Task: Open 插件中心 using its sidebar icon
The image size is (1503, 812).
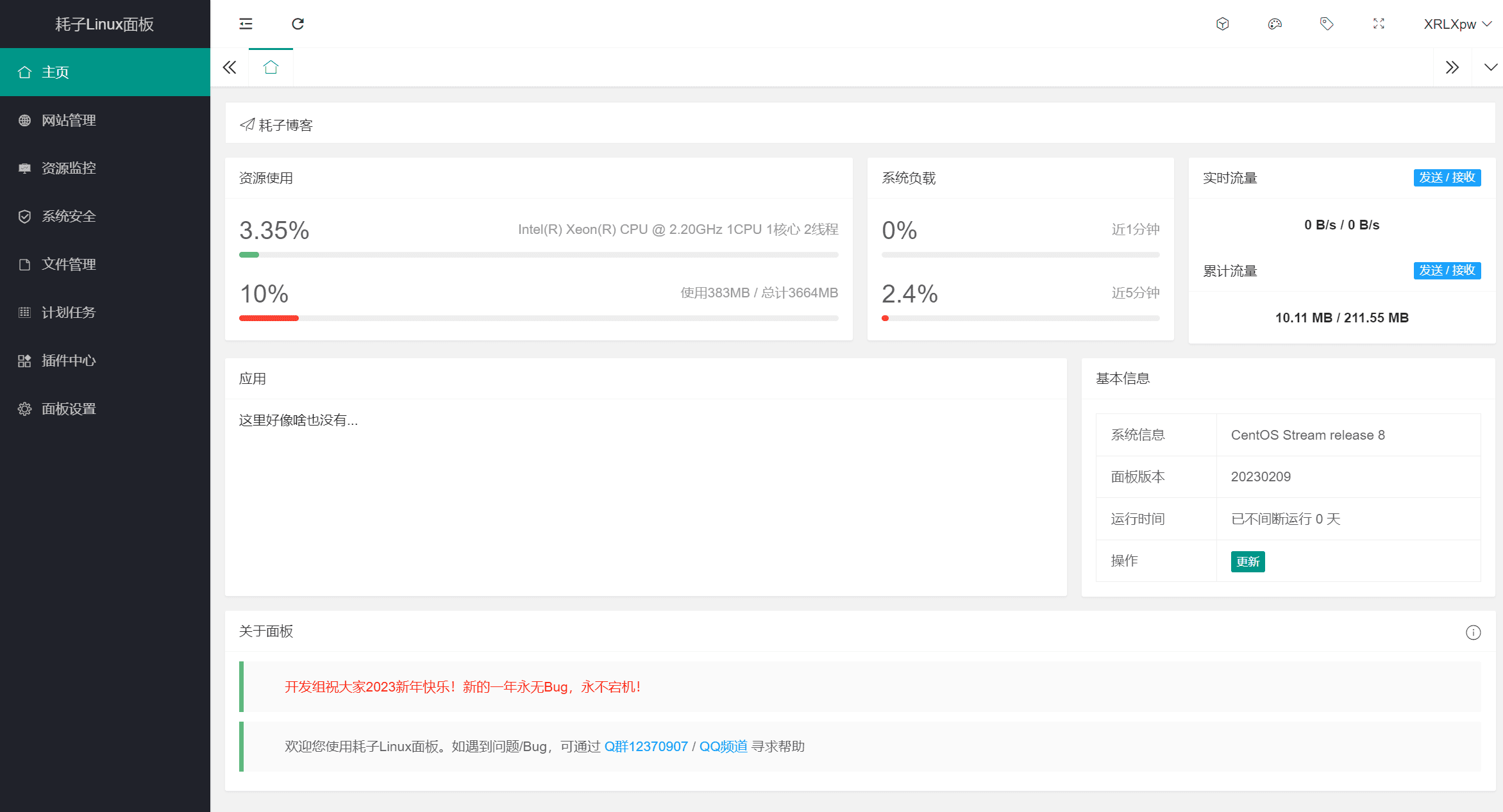Action: (x=24, y=360)
